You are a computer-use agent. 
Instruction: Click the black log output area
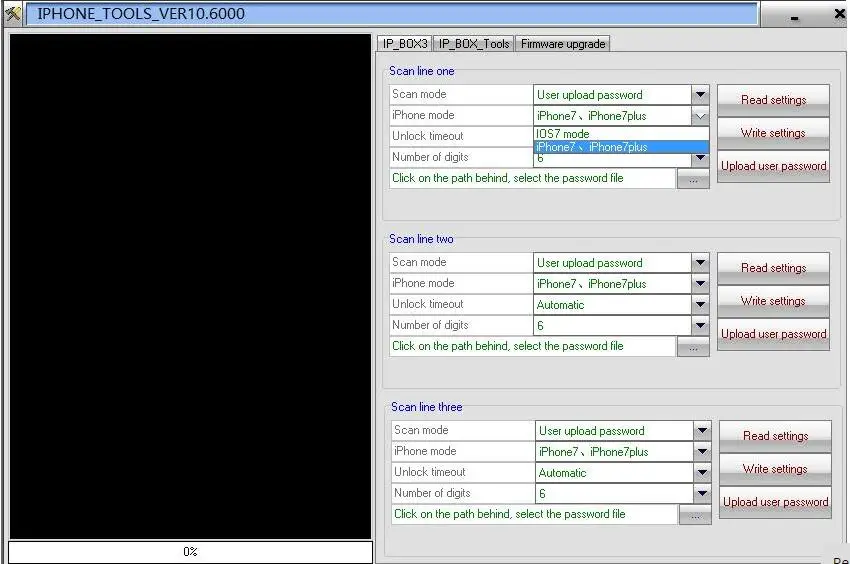click(x=190, y=286)
